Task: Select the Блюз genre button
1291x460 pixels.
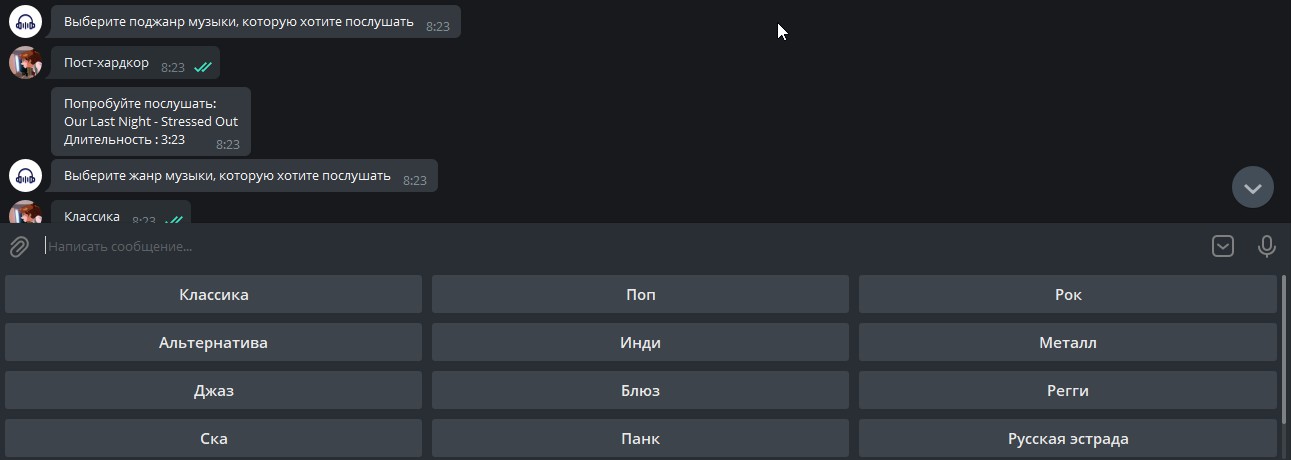Action: [640, 391]
